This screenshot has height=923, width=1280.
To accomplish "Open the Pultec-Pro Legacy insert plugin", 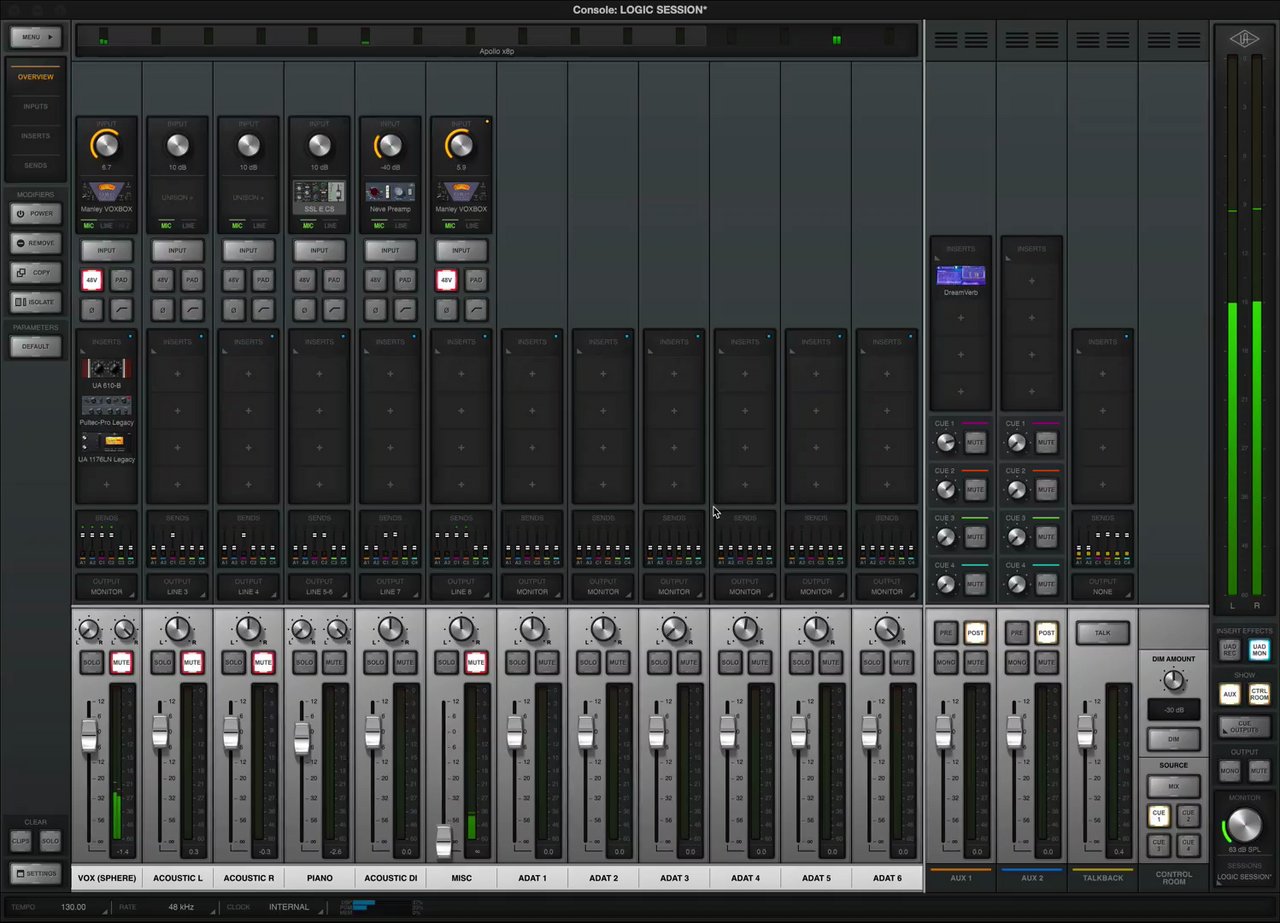I will [106, 405].
